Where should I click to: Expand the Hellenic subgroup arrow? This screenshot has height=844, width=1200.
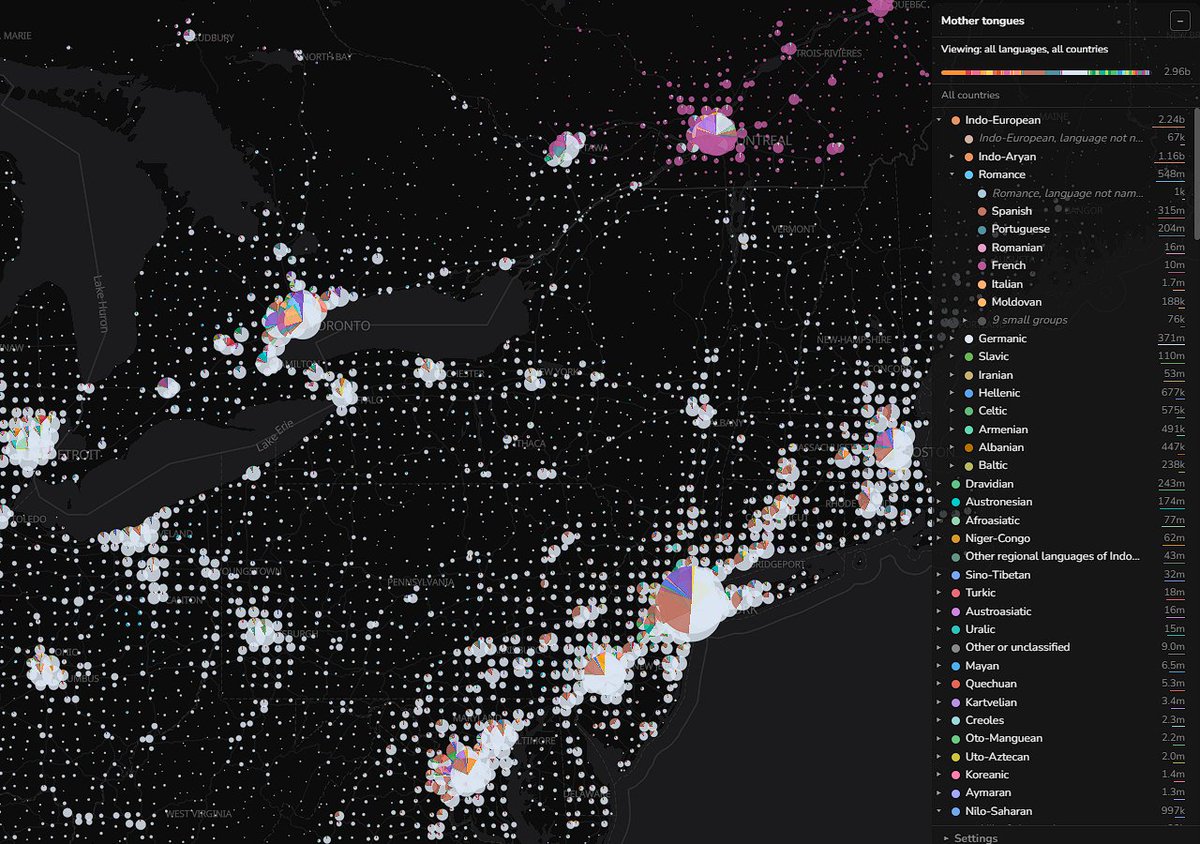(952, 393)
